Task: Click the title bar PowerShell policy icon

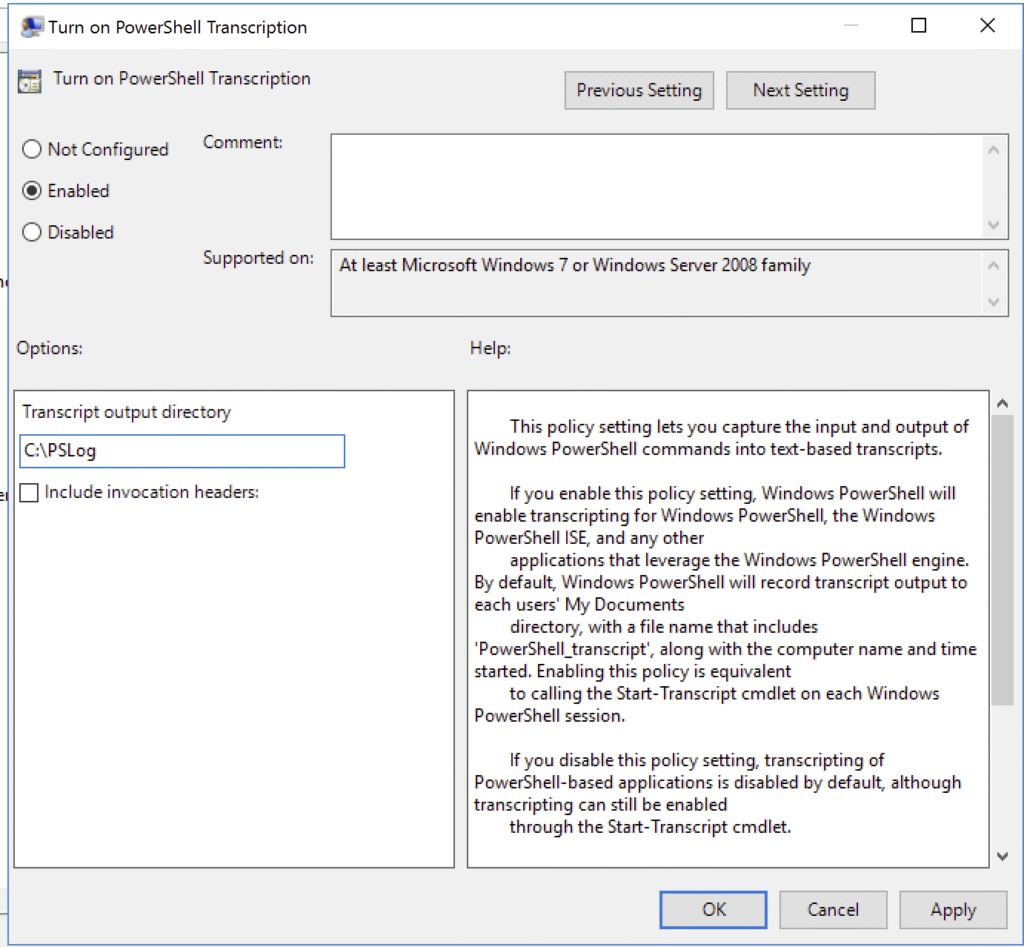Action: 32,27
